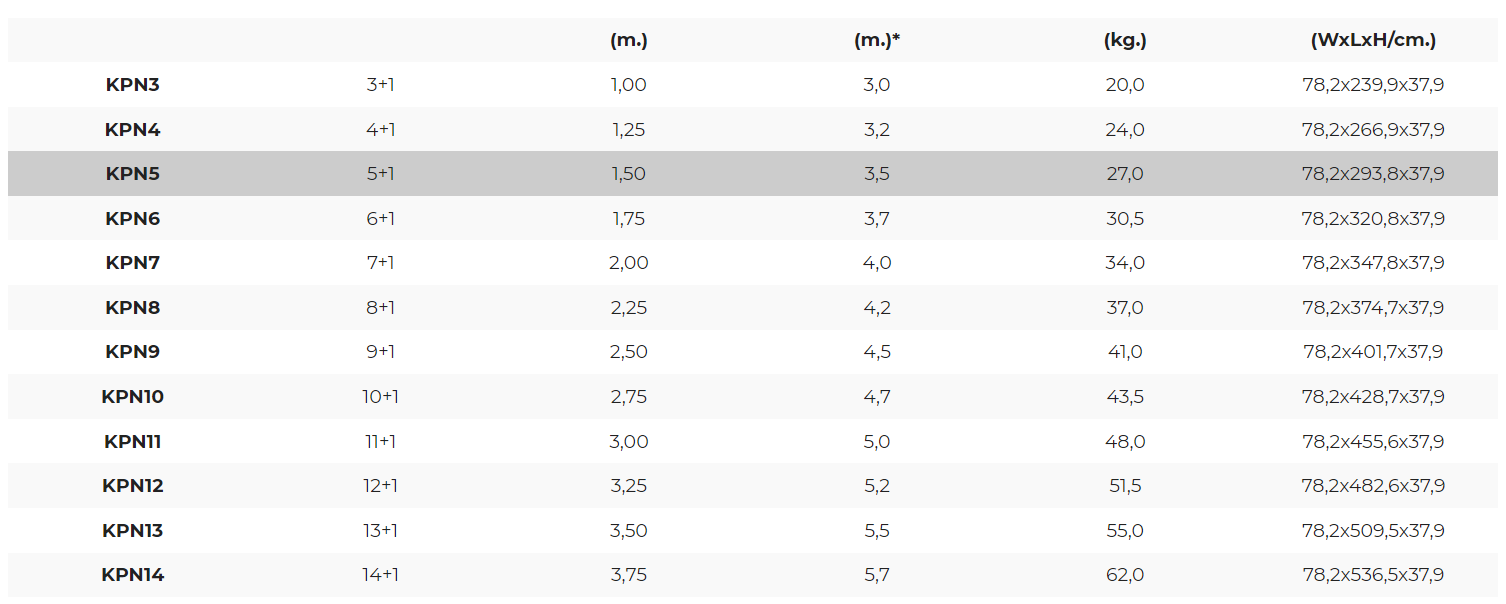This screenshot has height=604, width=1506.
Task: Select the 78,2x320,8x37,9 dimensions for KPN6
Action: tap(1373, 219)
